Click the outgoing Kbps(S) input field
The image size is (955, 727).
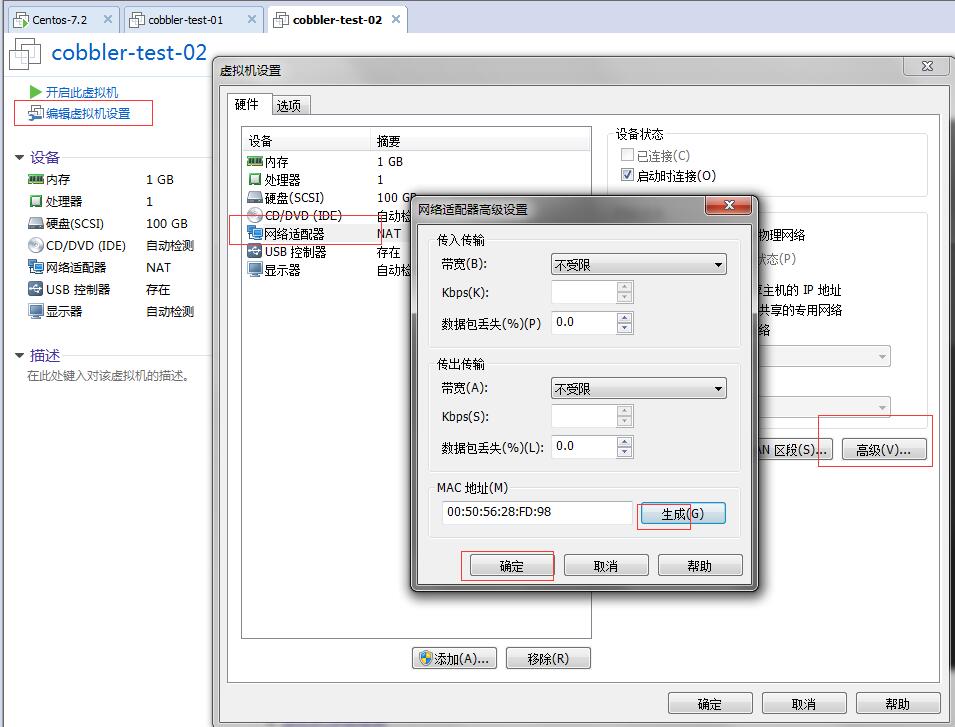click(584, 416)
